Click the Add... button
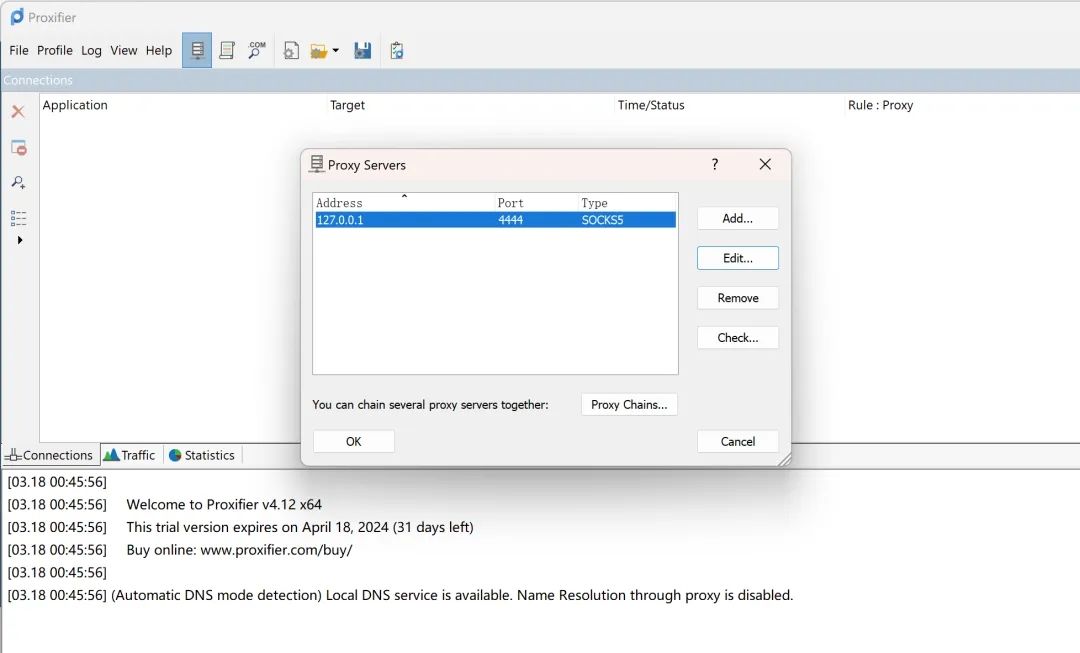1080x653 pixels. tap(738, 218)
